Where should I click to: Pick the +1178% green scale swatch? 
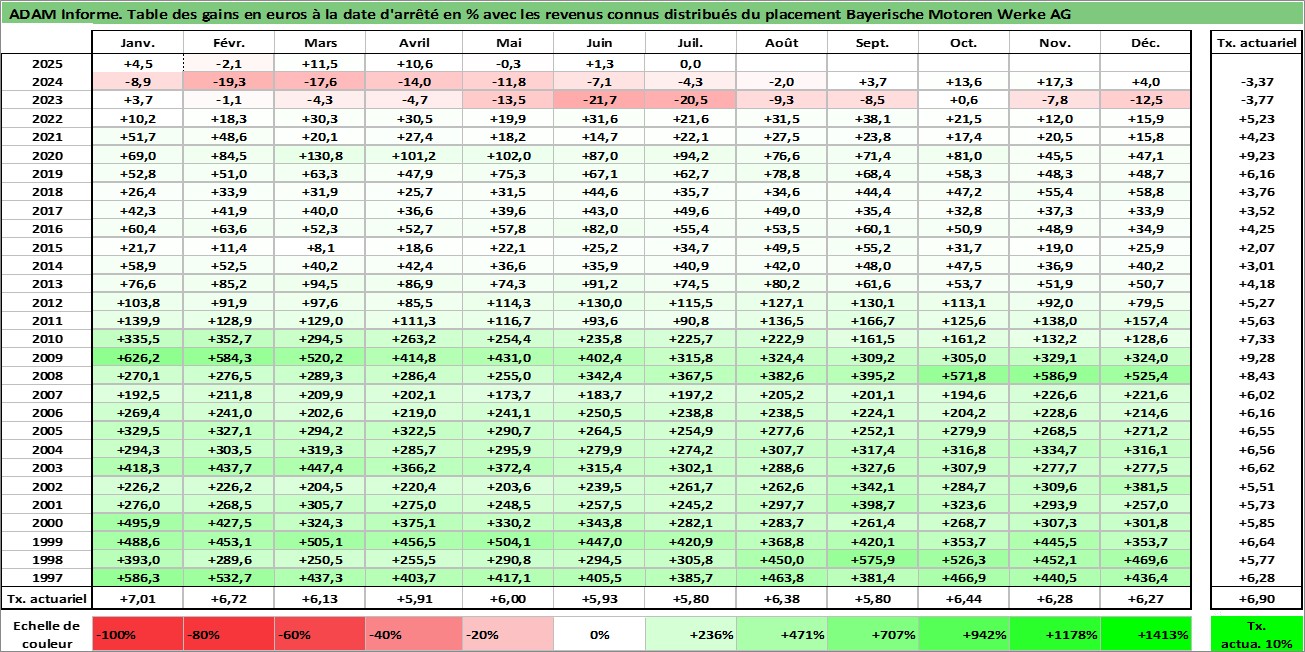(1054, 634)
